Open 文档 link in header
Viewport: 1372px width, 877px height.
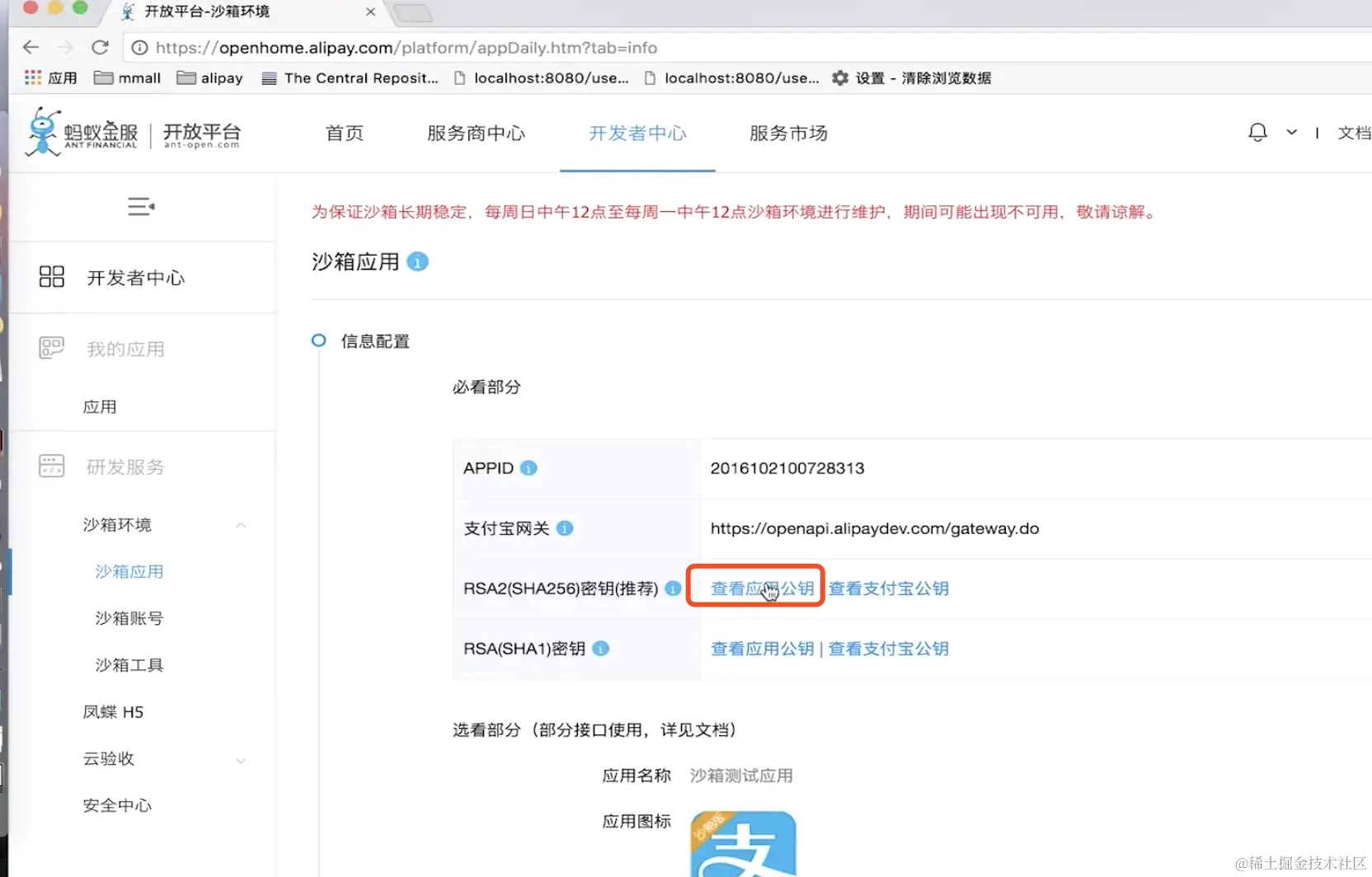[x=1354, y=133]
